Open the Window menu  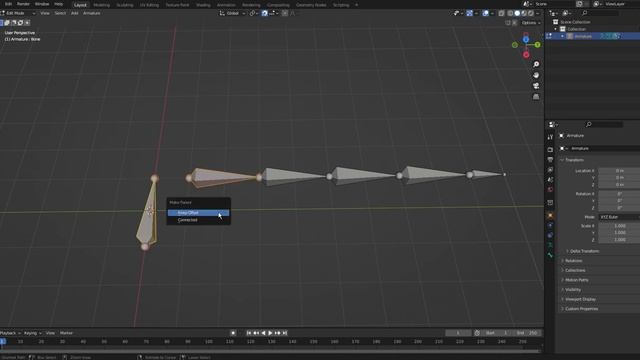[x=42, y=4]
